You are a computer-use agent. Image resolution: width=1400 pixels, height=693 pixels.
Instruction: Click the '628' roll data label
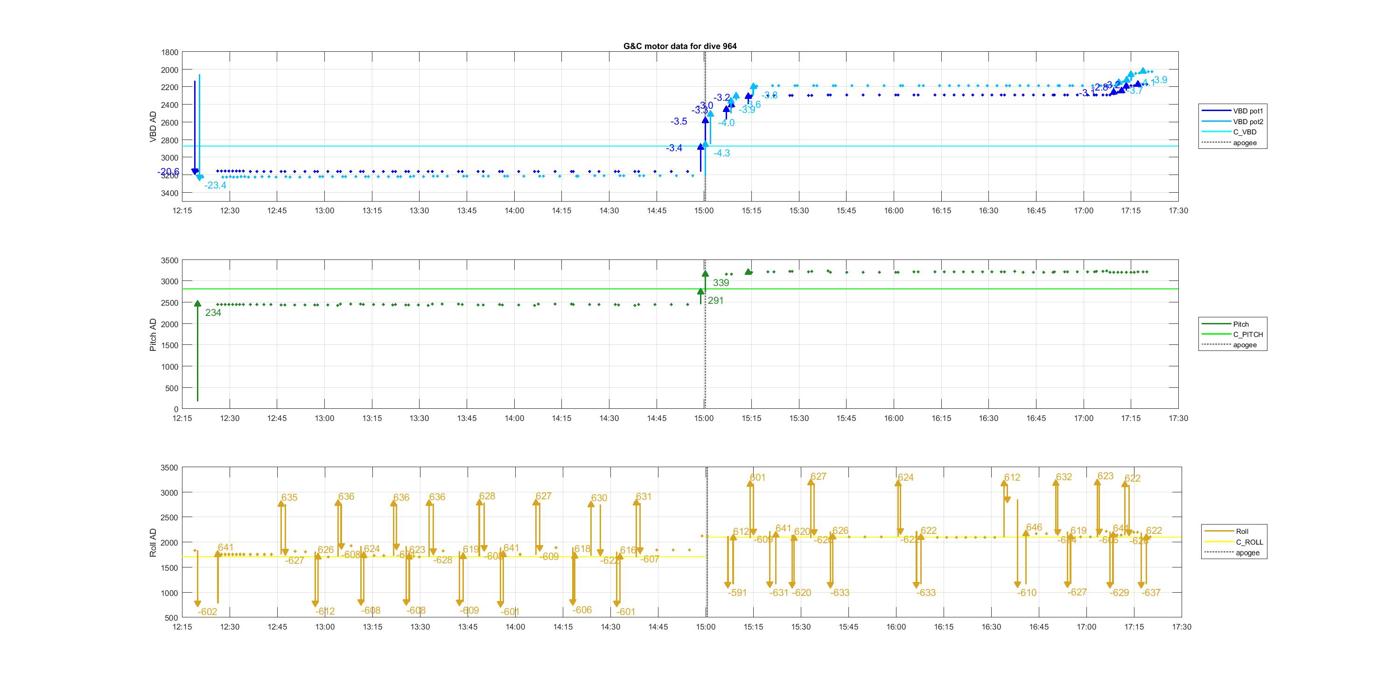487,496
